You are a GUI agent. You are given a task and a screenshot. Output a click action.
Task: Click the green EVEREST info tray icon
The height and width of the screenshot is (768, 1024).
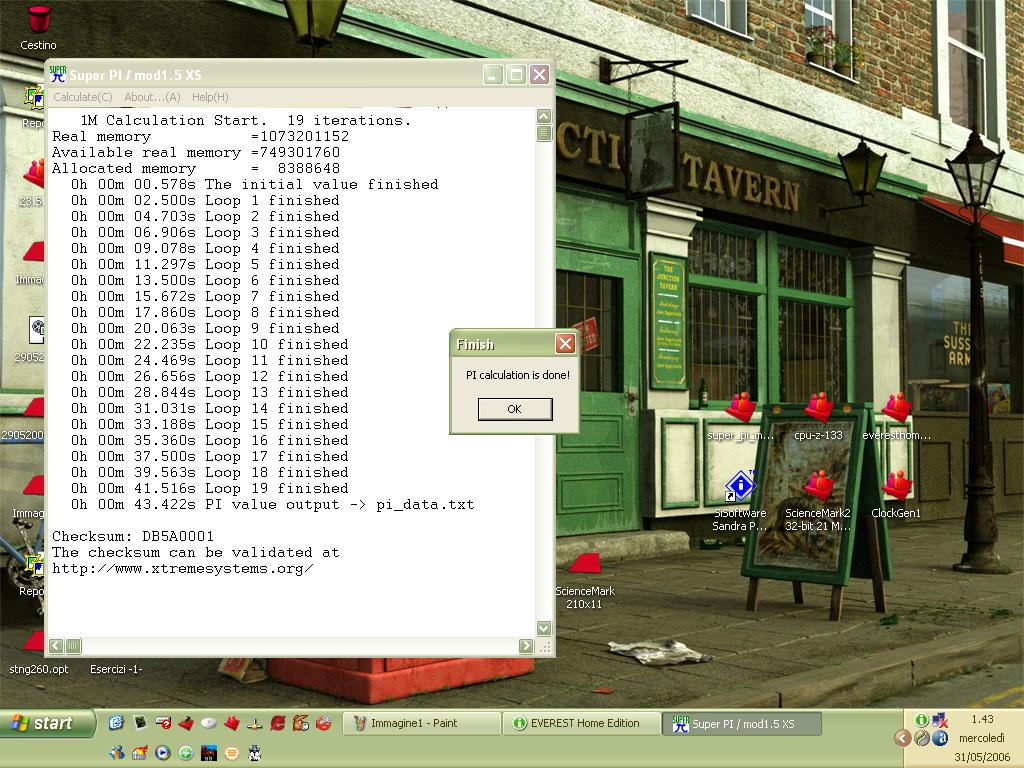click(x=921, y=720)
